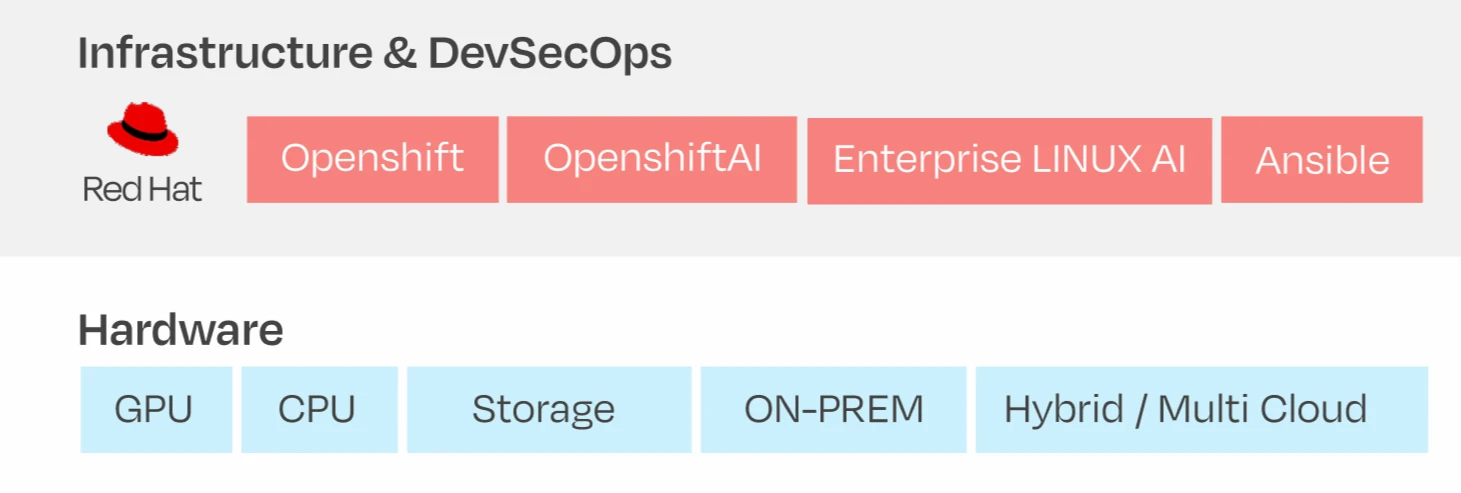
Task: Click the Hardware section heading
Action: (x=181, y=329)
